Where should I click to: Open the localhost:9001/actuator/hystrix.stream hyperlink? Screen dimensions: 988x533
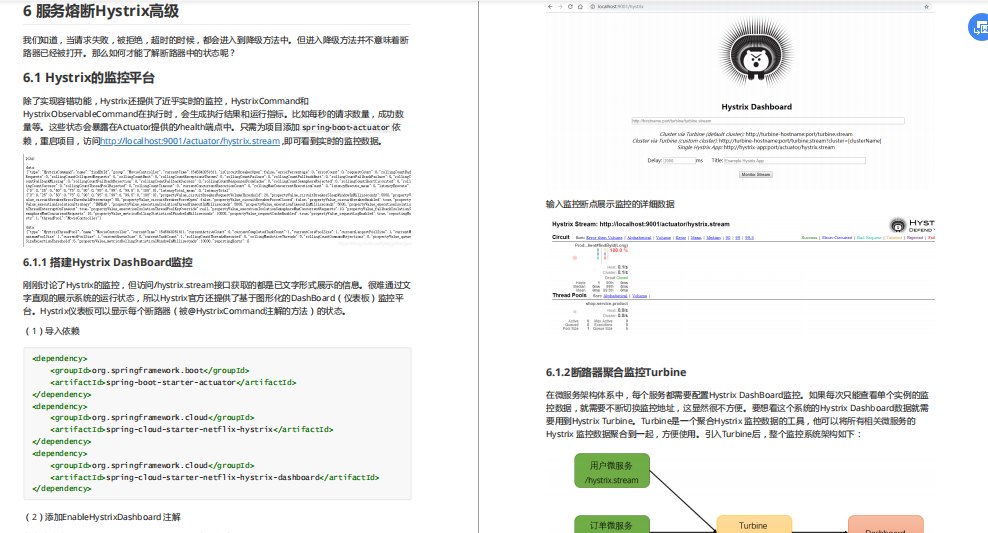[190, 141]
